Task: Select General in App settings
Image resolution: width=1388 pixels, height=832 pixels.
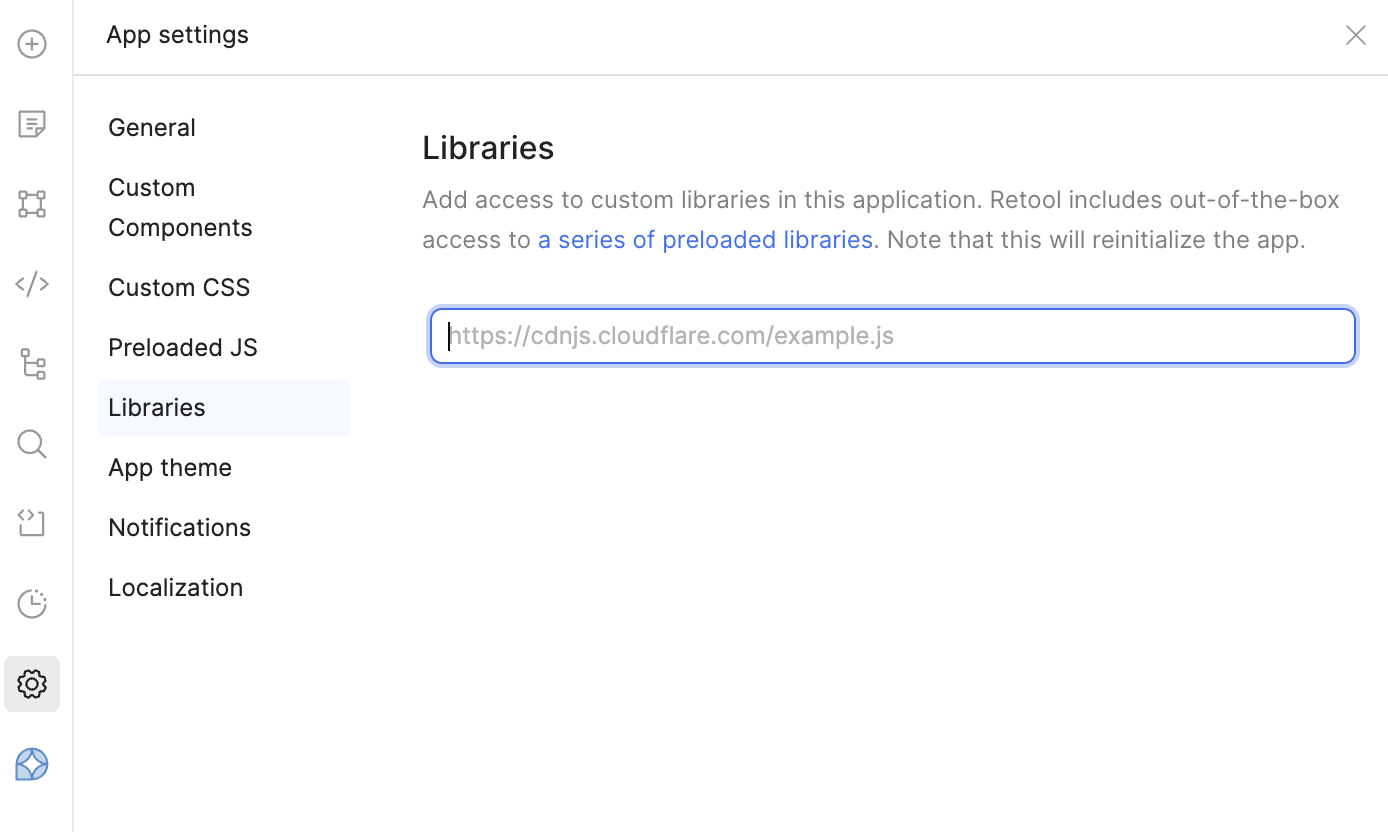Action: pos(152,127)
